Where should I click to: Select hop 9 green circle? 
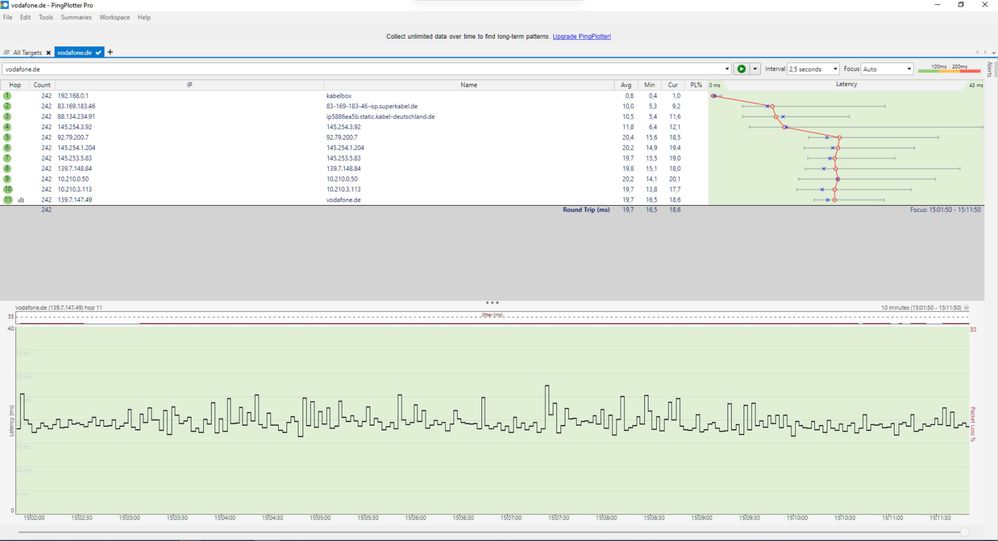coord(8,179)
